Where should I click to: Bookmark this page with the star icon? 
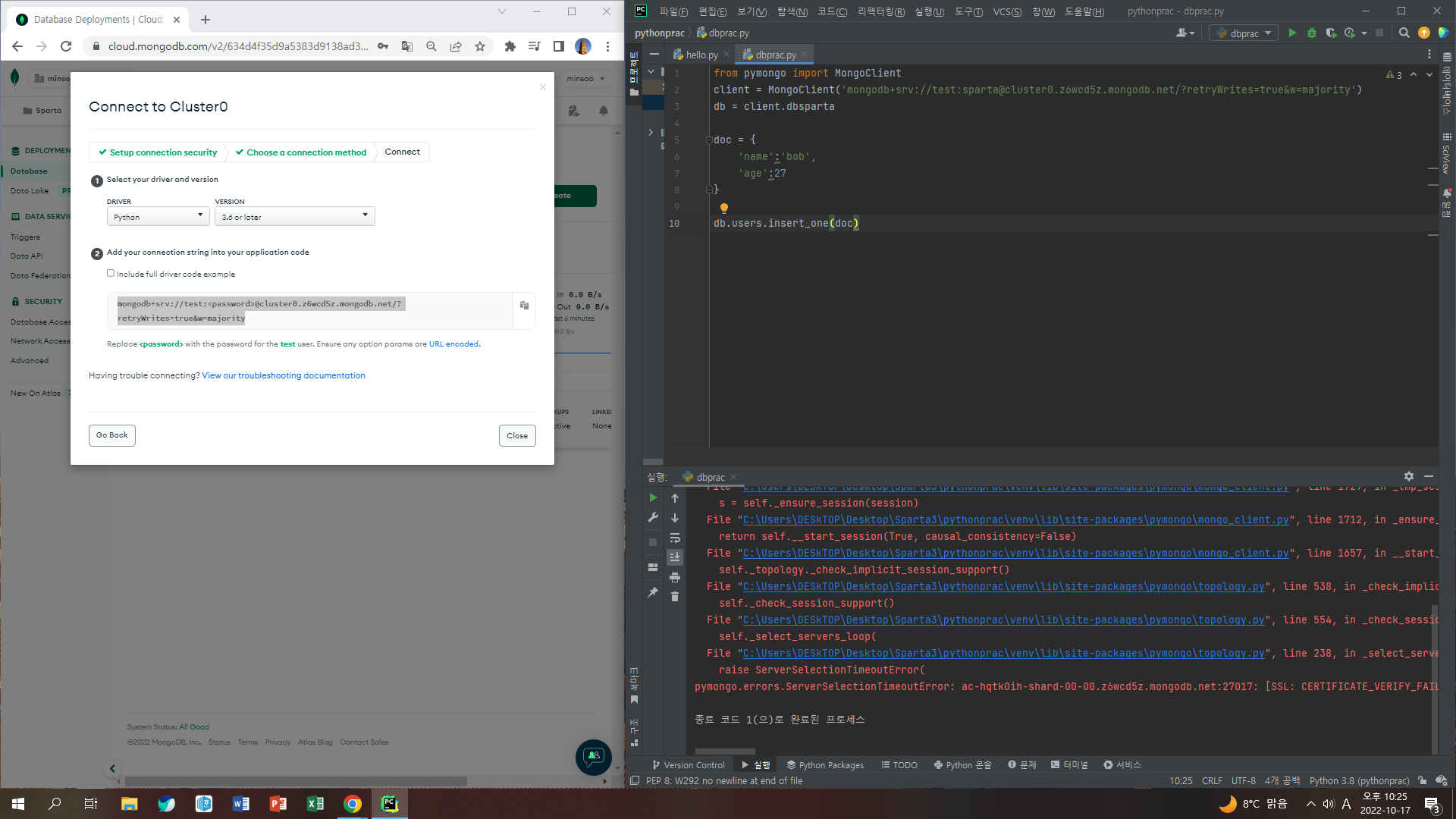[x=480, y=46]
